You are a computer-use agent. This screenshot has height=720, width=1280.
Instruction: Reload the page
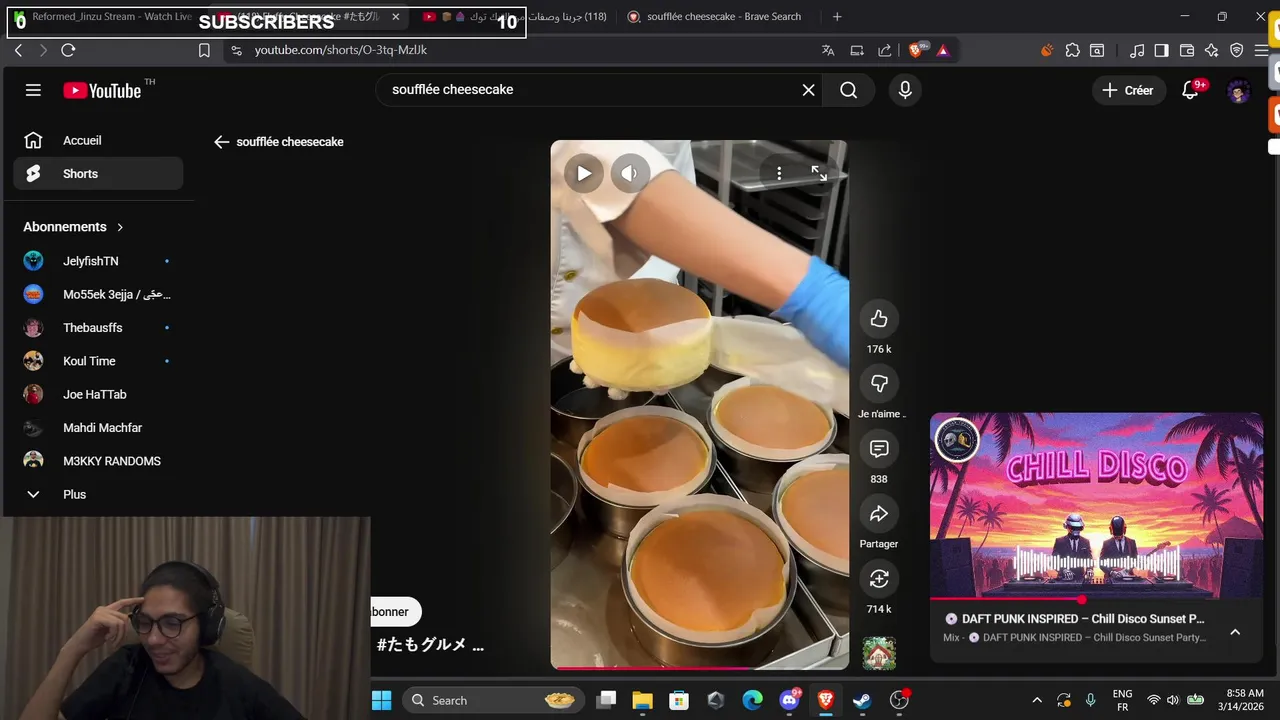[x=68, y=50]
